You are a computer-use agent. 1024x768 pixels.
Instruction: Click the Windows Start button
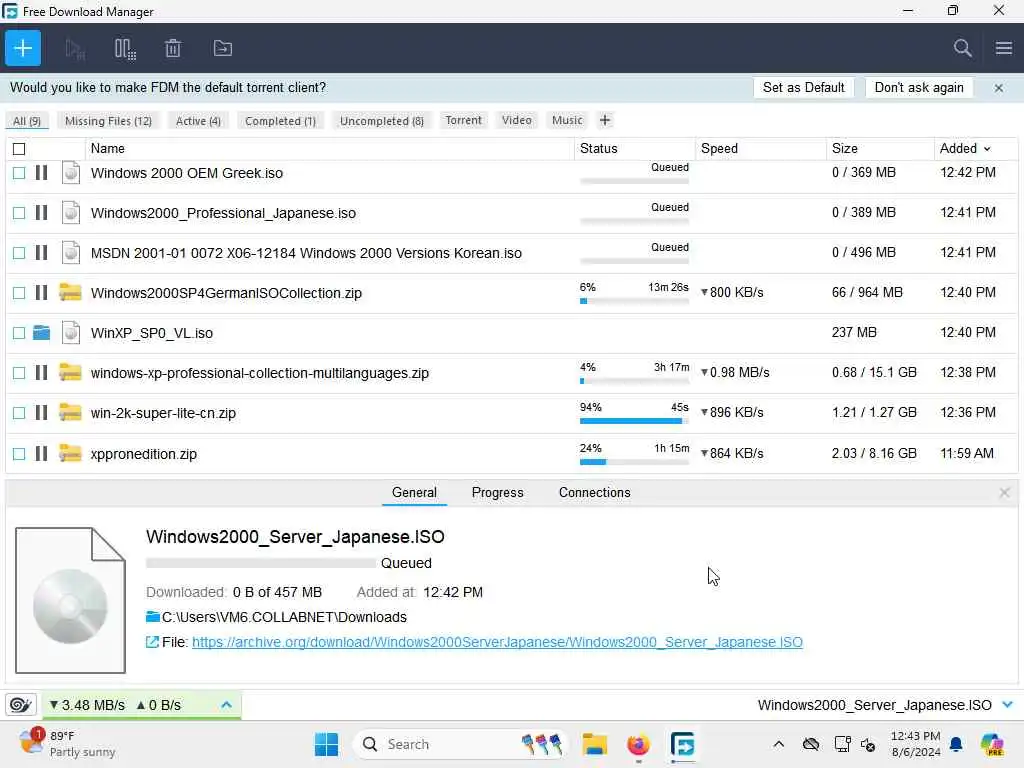(x=327, y=744)
